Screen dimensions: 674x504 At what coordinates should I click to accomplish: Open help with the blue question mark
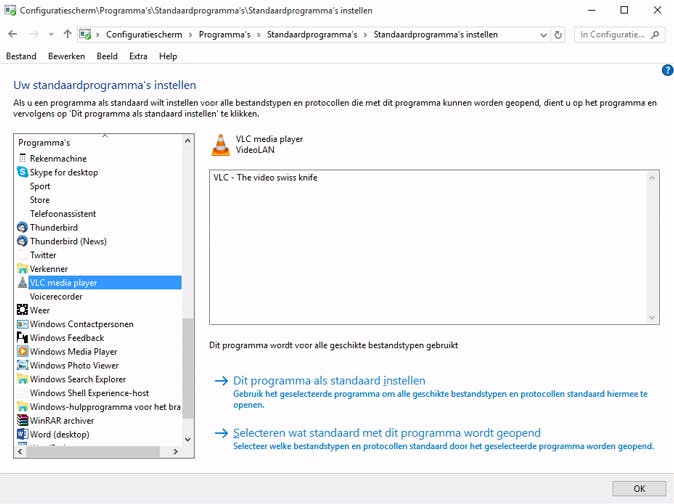[x=668, y=70]
